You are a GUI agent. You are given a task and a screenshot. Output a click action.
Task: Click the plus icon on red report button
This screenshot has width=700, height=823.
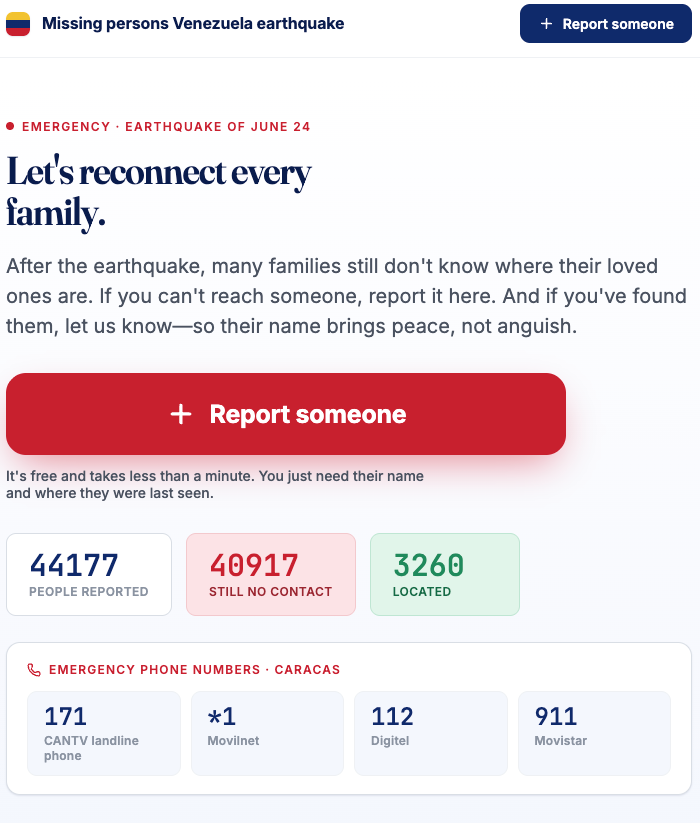[x=181, y=414]
